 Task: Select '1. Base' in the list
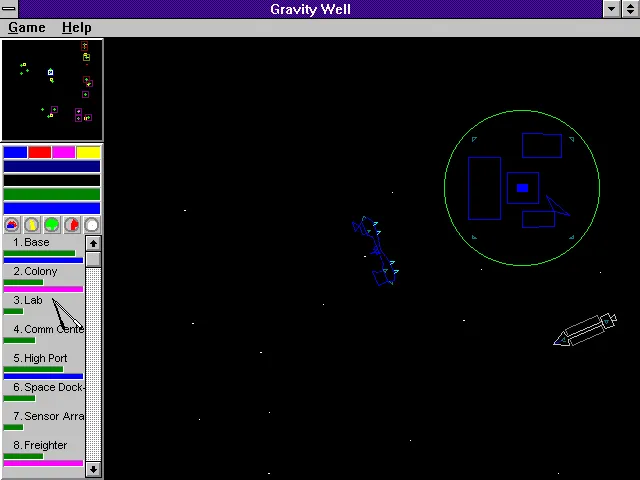(44, 249)
